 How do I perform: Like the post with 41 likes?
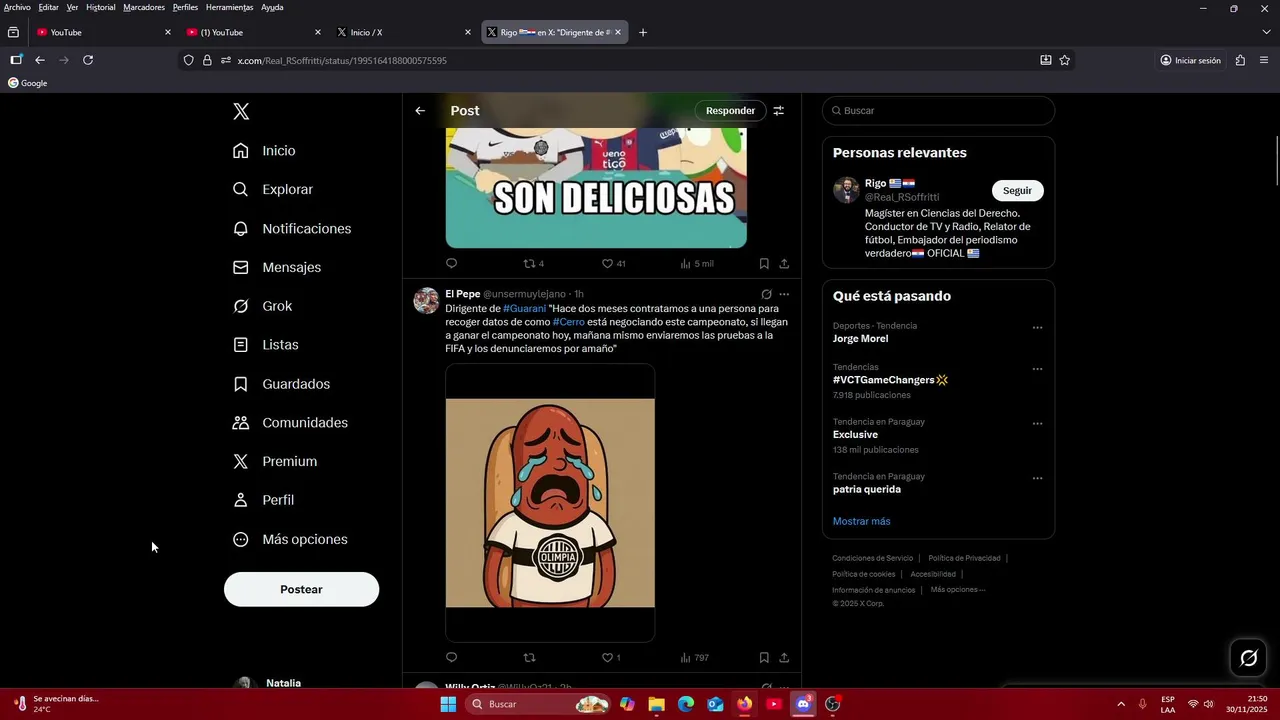pyautogui.click(x=613, y=264)
